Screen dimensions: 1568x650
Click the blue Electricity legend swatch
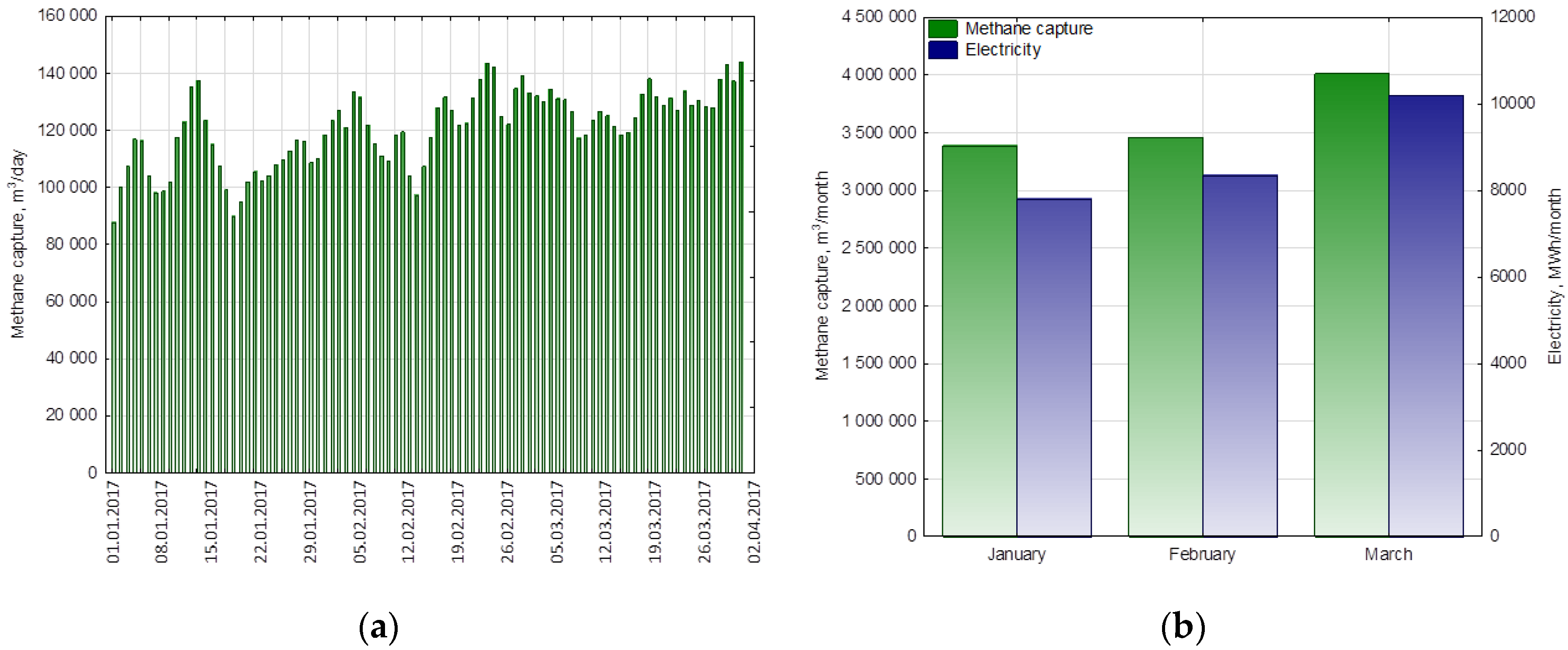(942, 50)
